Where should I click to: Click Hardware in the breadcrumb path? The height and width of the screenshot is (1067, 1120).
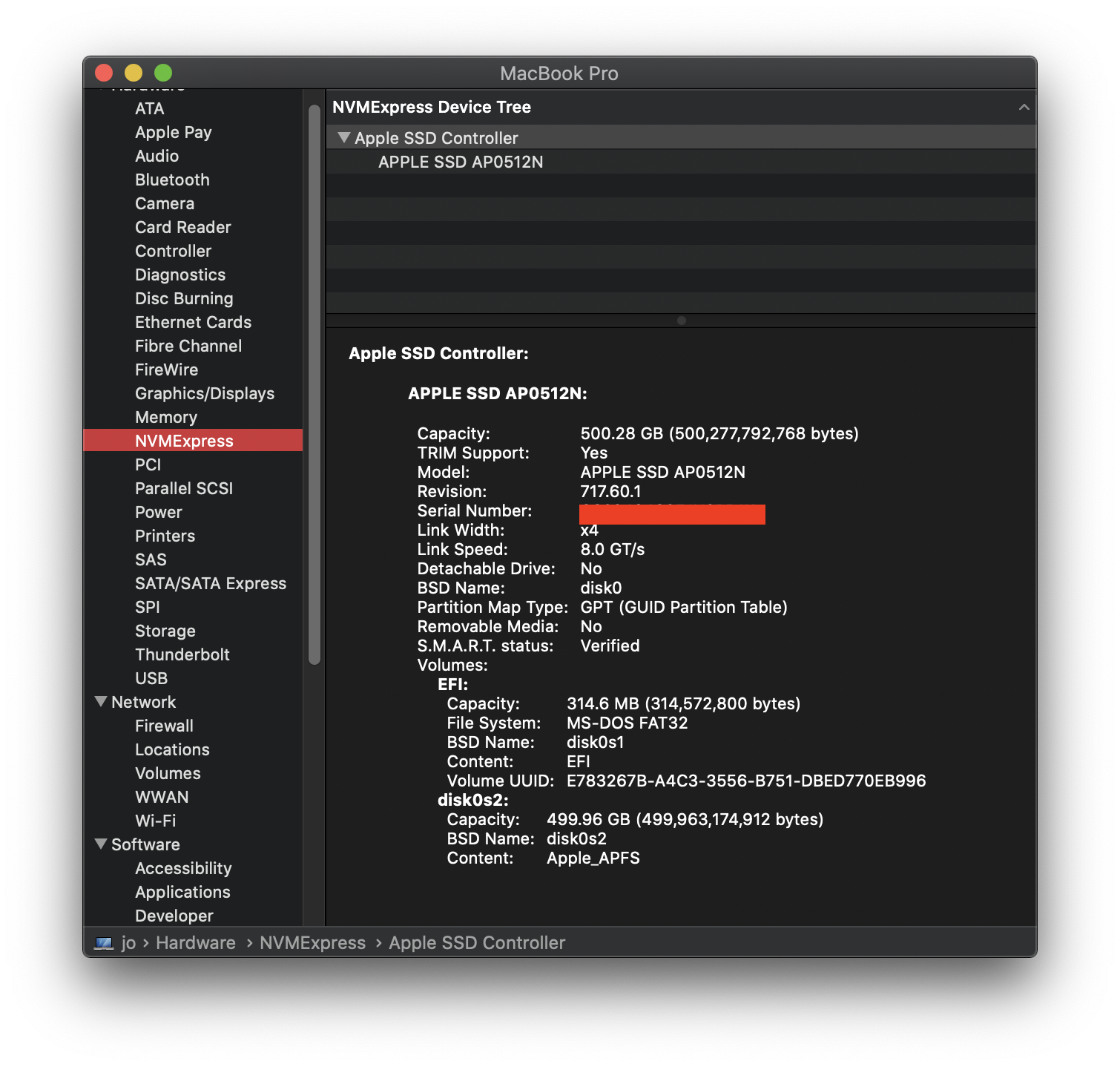click(x=195, y=942)
